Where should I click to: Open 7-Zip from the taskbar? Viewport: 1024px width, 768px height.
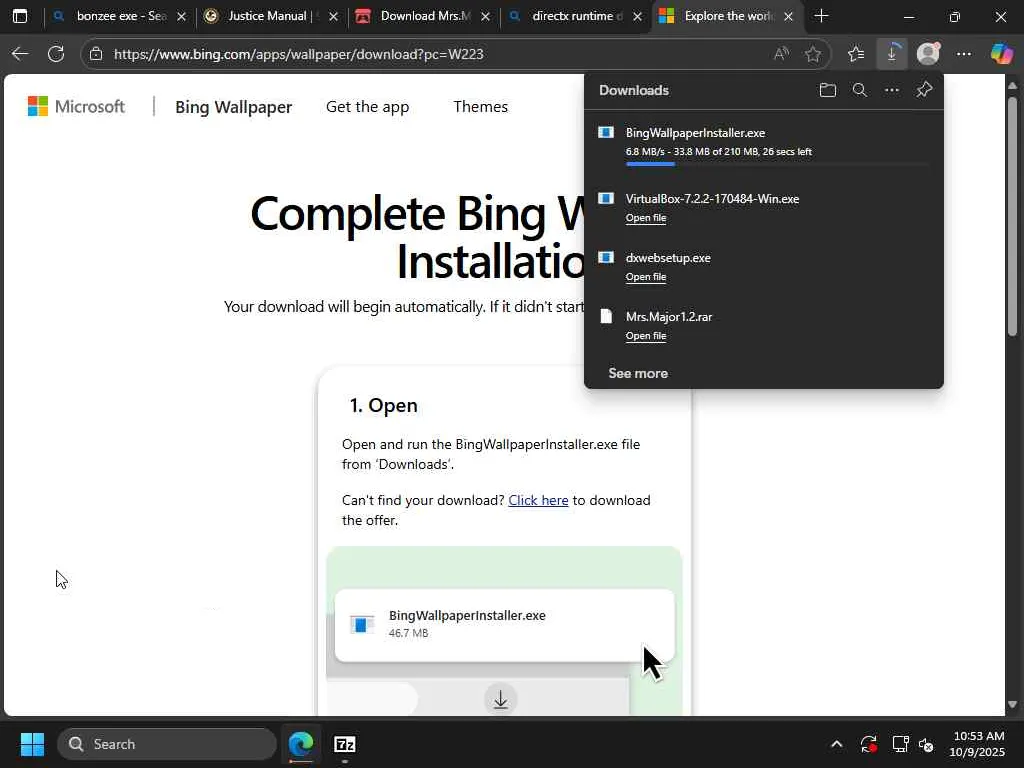tap(344, 744)
